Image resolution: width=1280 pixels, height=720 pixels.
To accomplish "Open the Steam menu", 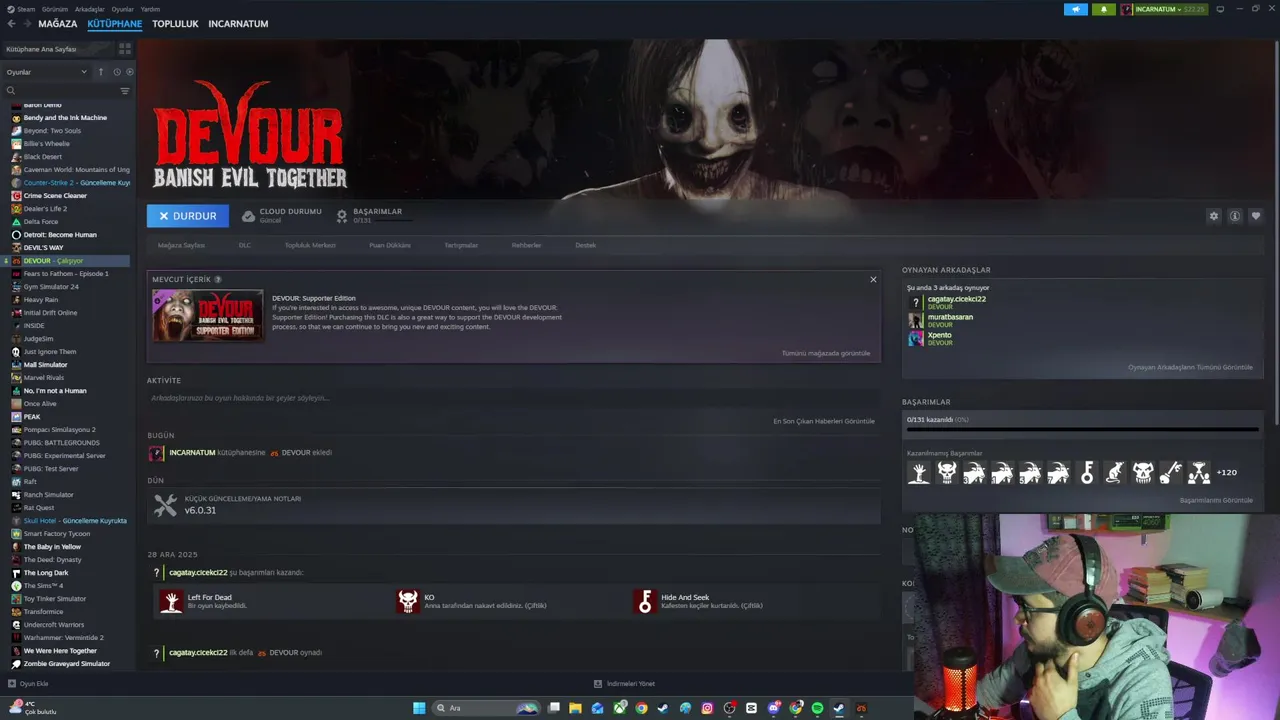I will click(21, 9).
